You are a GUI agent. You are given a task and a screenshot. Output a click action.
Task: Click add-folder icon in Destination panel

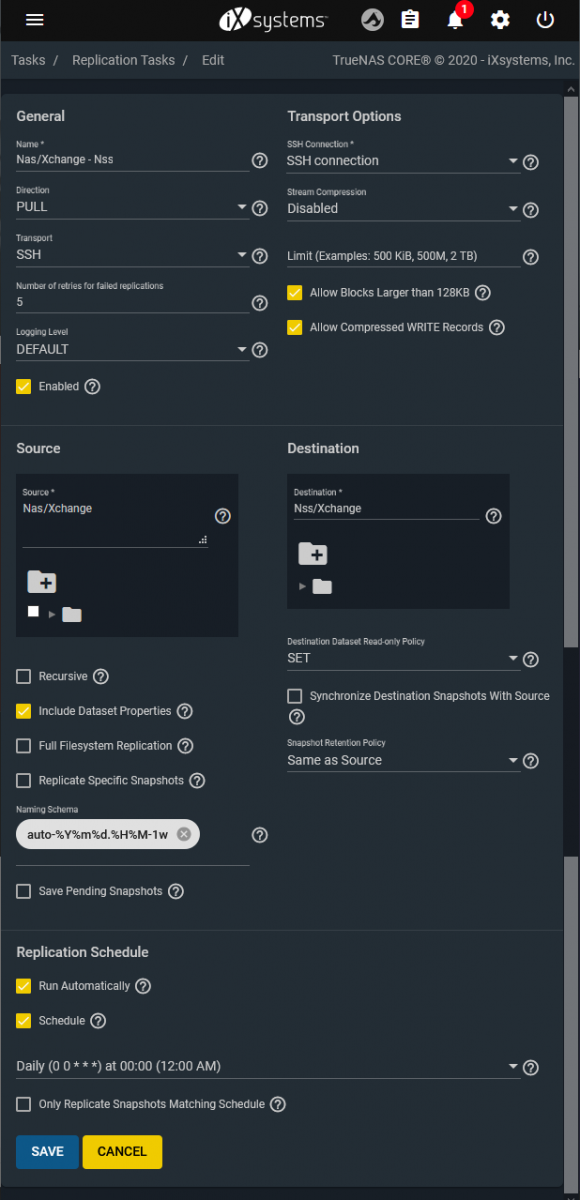pyautogui.click(x=313, y=553)
